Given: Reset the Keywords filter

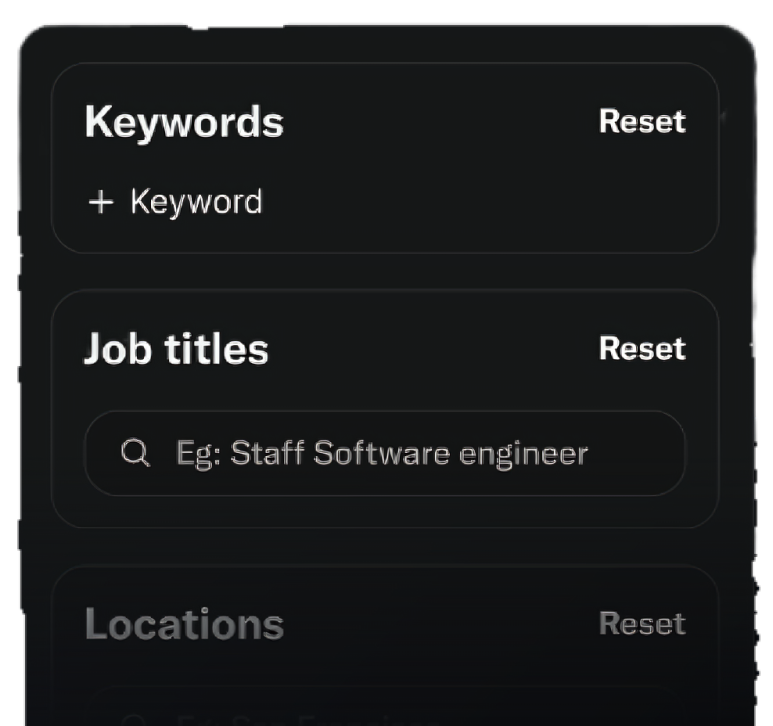Looking at the screenshot, I should click(x=642, y=122).
